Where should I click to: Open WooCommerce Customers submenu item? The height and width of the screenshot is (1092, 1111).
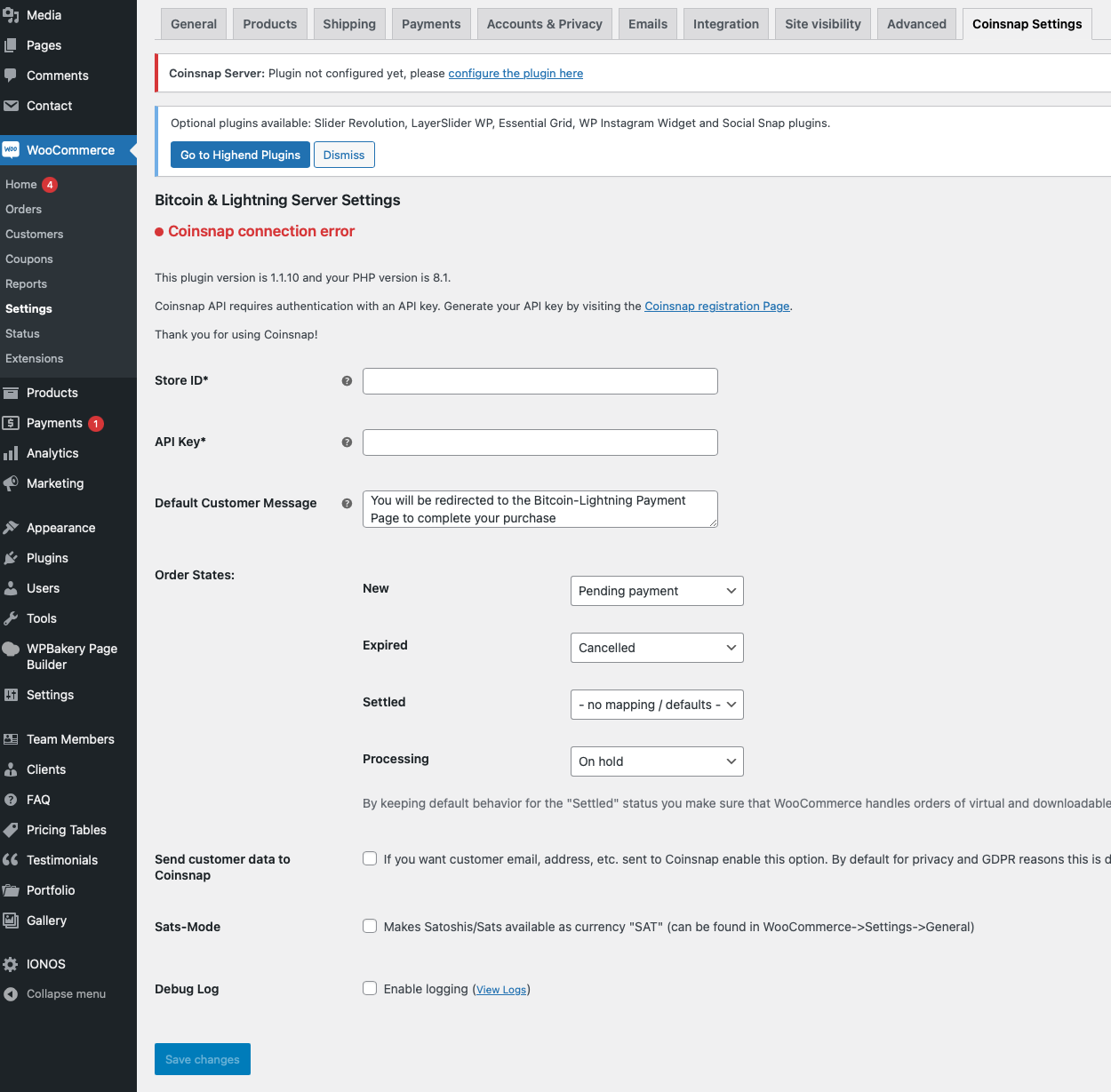click(35, 235)
